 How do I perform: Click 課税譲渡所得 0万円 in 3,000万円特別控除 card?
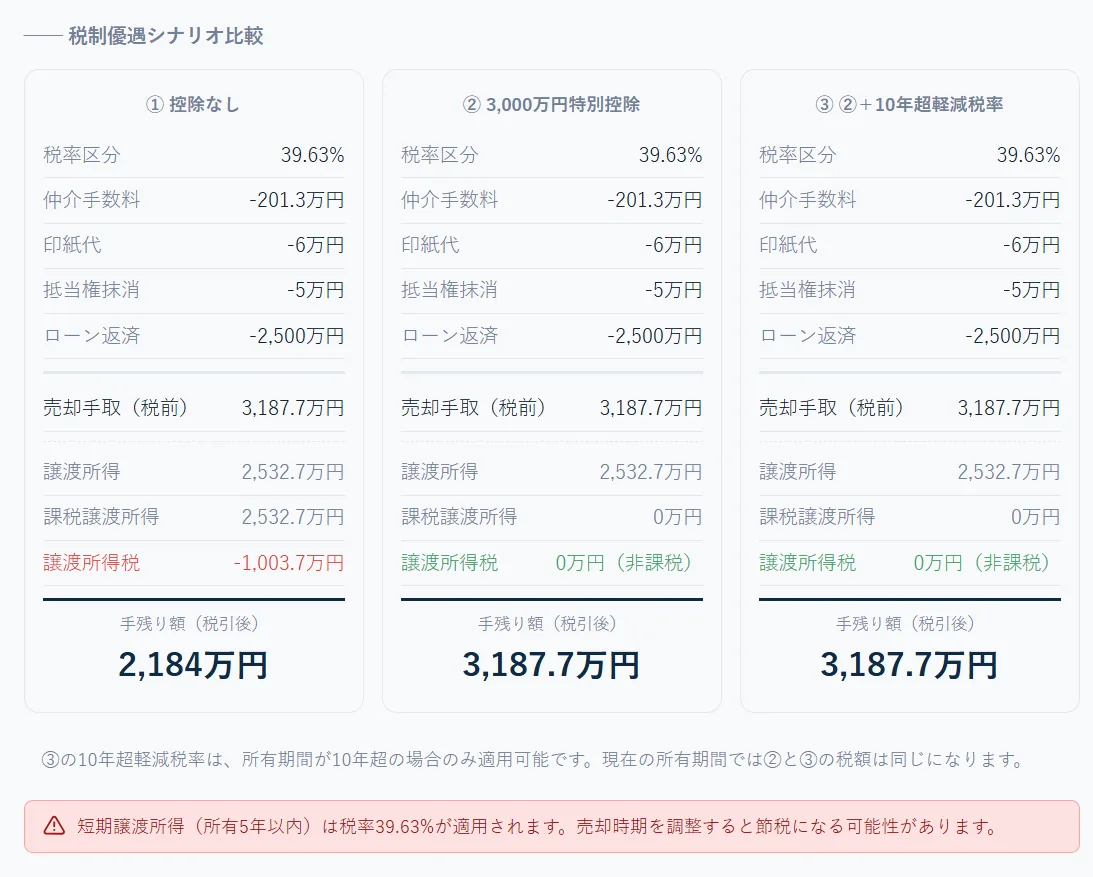coord(678,517)
